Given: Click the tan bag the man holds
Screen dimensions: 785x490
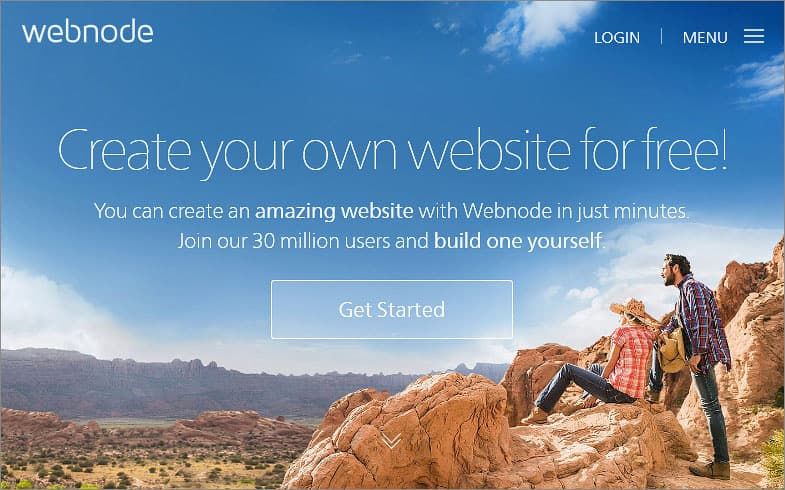Looking at the screenshot, I should (672, 350).
